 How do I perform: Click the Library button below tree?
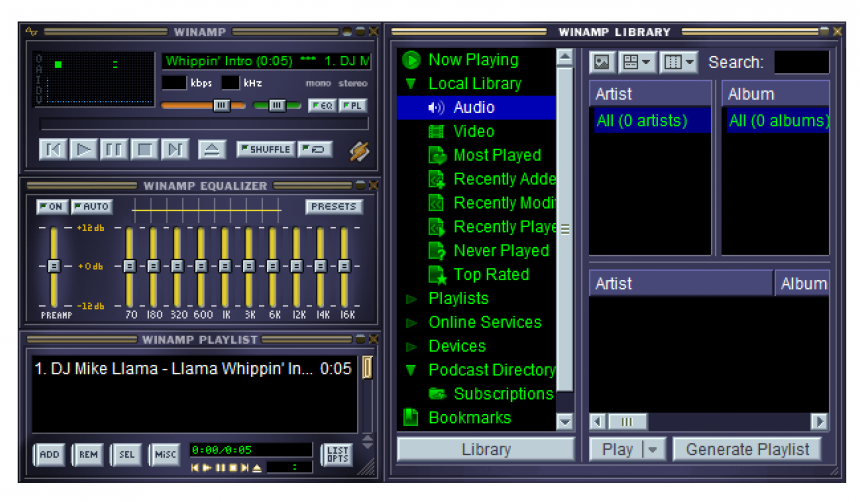click(486, 449)
